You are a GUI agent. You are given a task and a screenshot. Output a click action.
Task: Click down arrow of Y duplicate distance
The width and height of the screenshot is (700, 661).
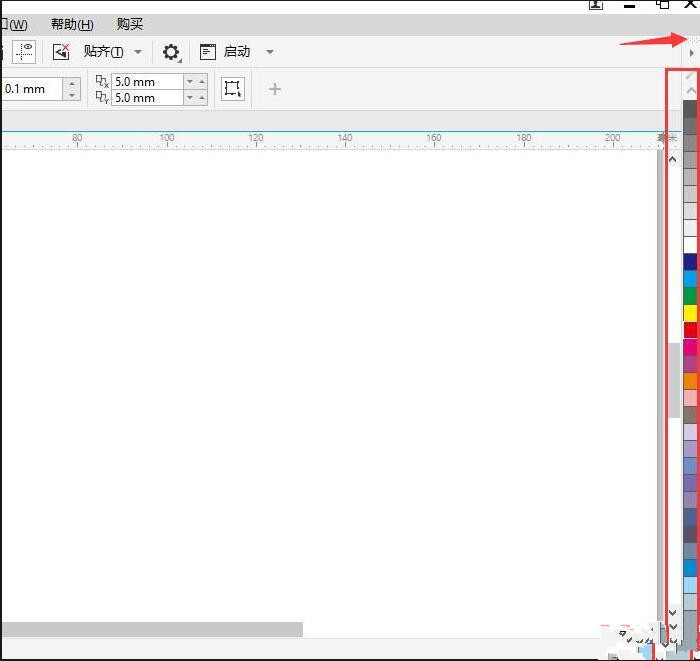click(x=190, y=97)
